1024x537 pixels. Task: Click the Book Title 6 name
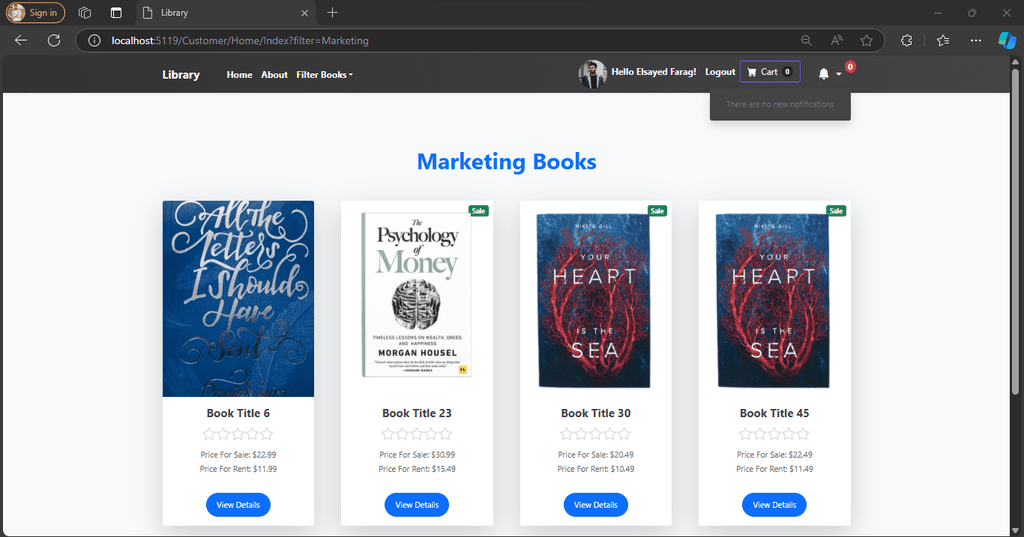(x=238, y=413)
